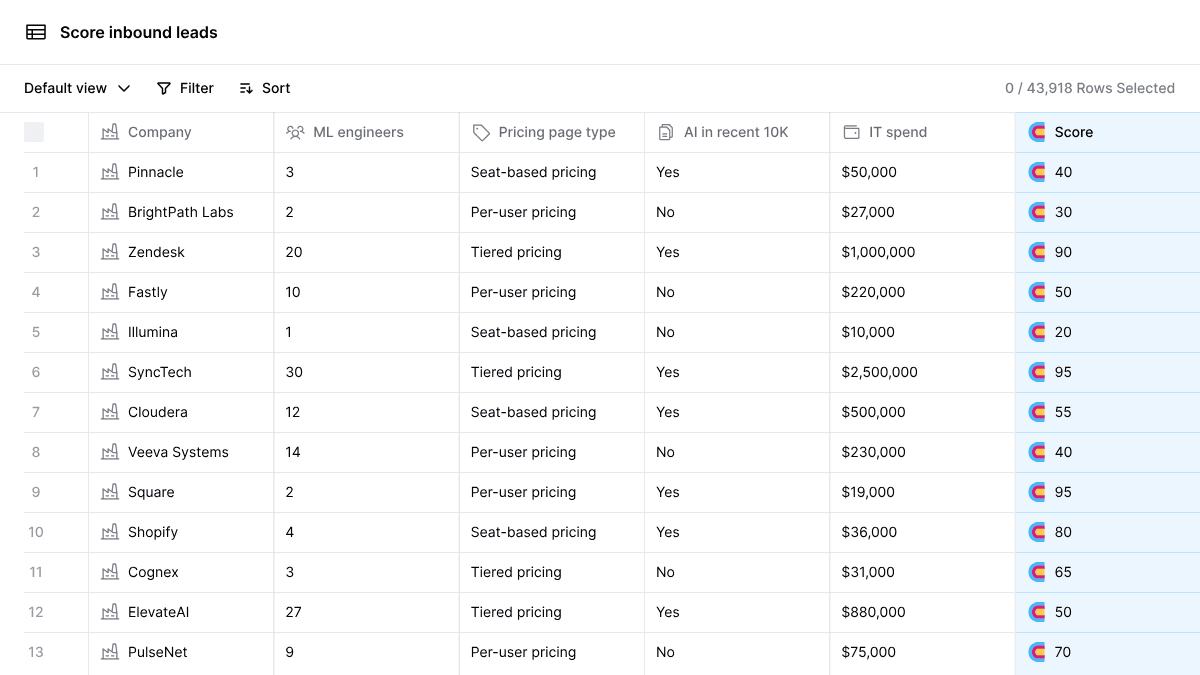Expand the Default view dropdown
Viewport: 1200px width, 675px height.
(77, 88)
